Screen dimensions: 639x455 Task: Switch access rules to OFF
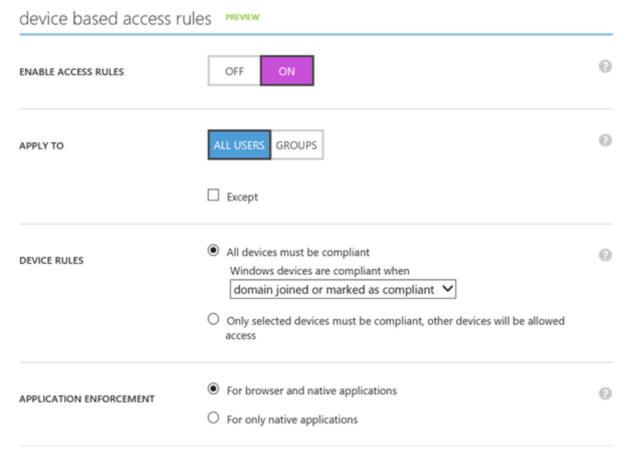pyautogui.click(x=234, y=71)
